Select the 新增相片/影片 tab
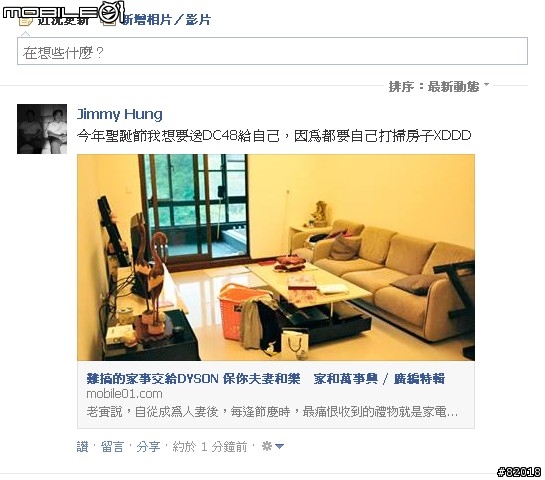 [166, 20]
